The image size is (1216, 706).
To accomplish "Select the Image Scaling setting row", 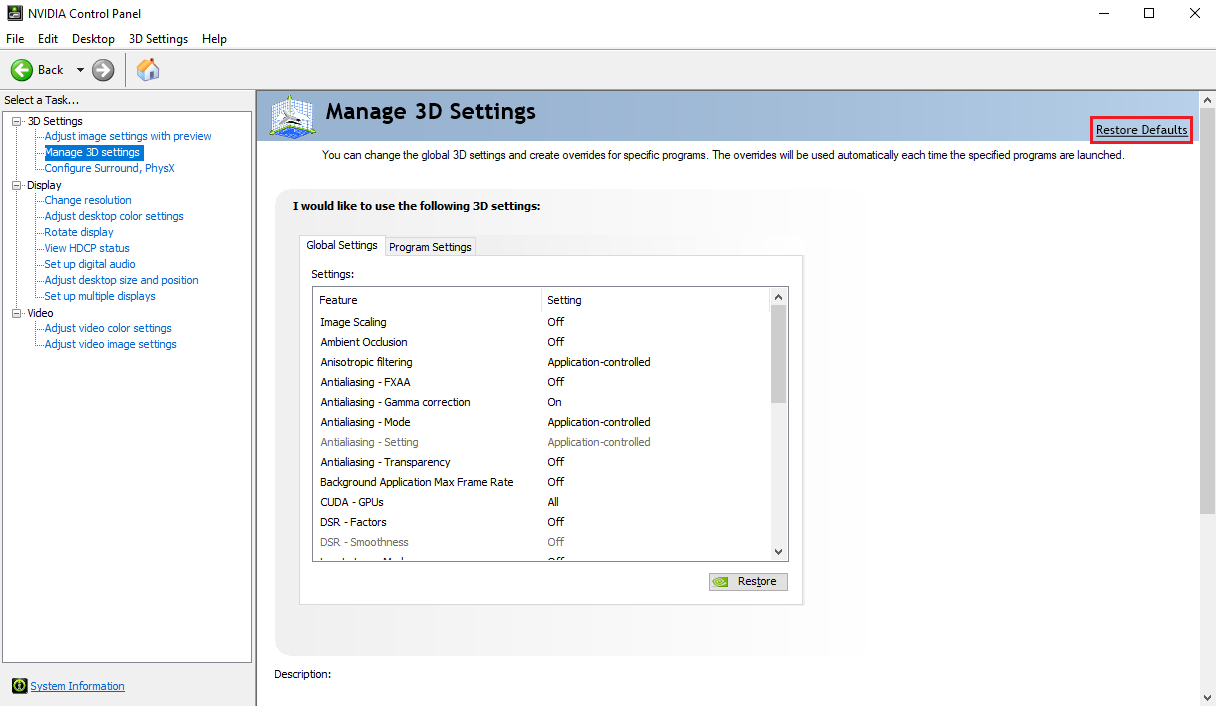I will click(542, 322).
